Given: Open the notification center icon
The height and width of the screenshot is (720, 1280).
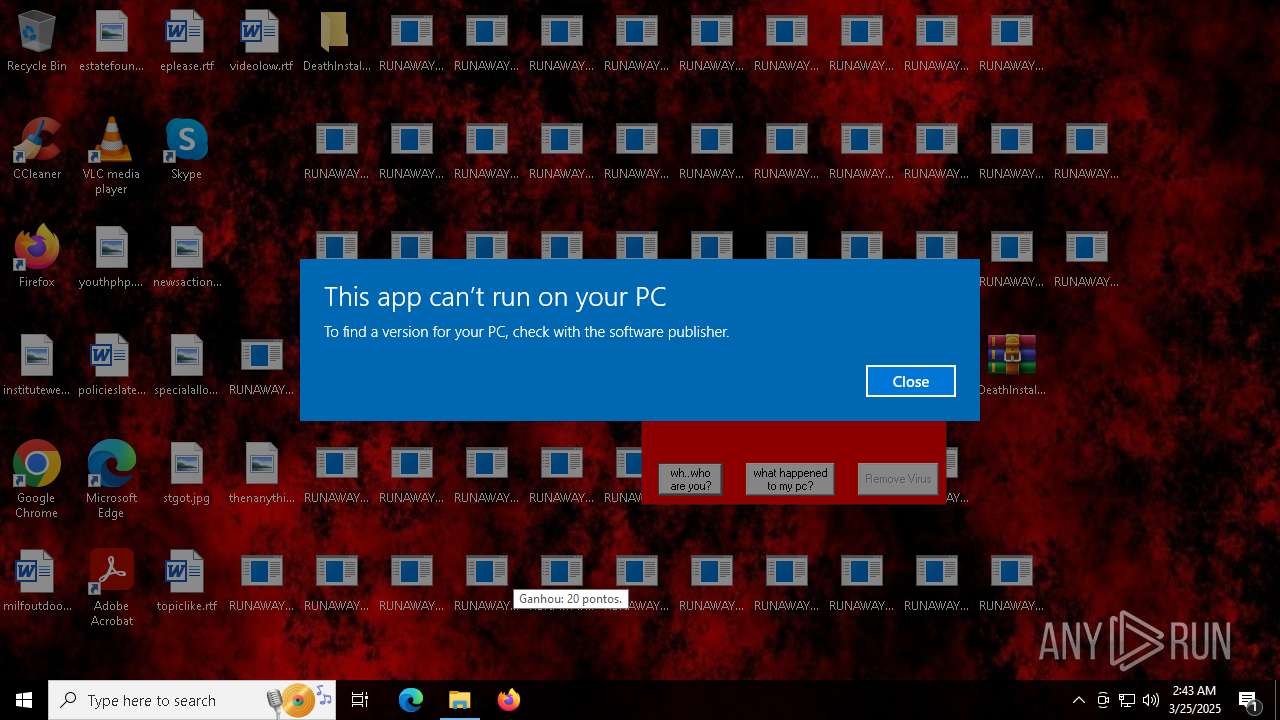Looking at the screenshot, I should pyautogui.click(x=1248, y=700).
